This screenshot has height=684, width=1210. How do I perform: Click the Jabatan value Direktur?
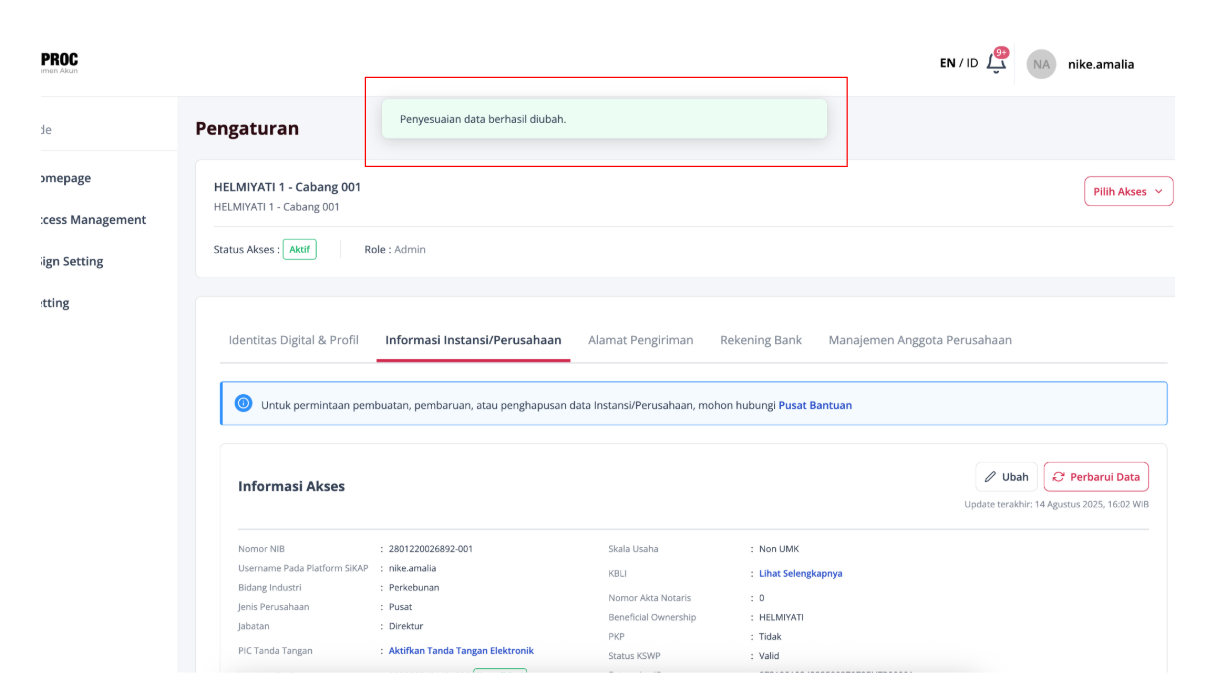coord(406,627)
